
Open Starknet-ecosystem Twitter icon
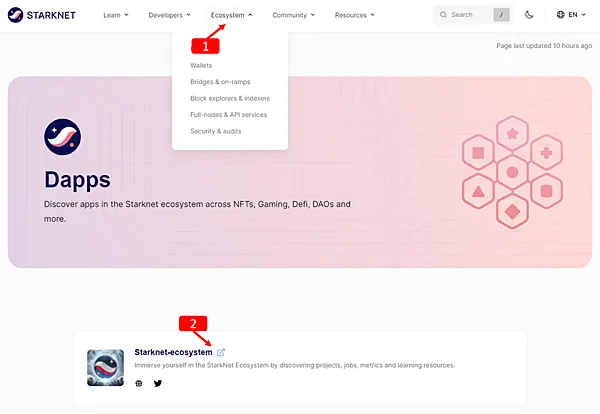pyautogui.click(x=158, y=383)
